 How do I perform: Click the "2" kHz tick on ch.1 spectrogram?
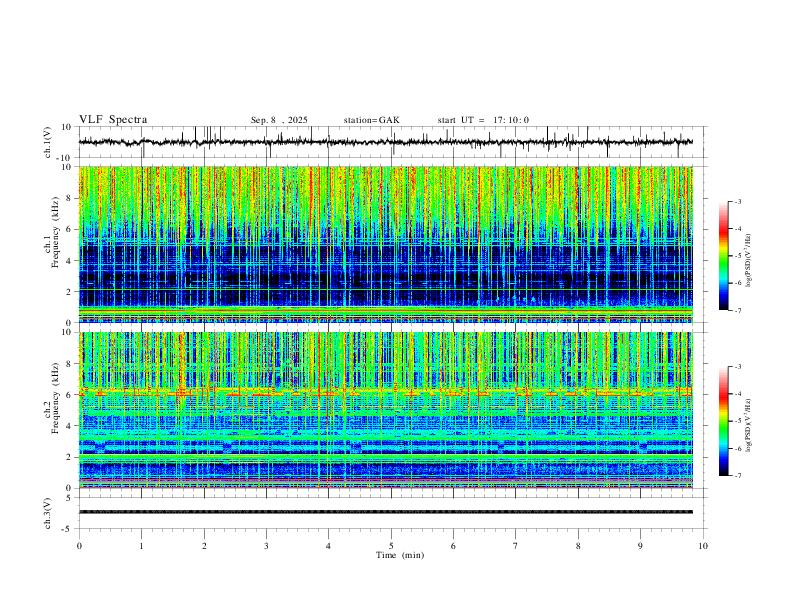(70, 291)
